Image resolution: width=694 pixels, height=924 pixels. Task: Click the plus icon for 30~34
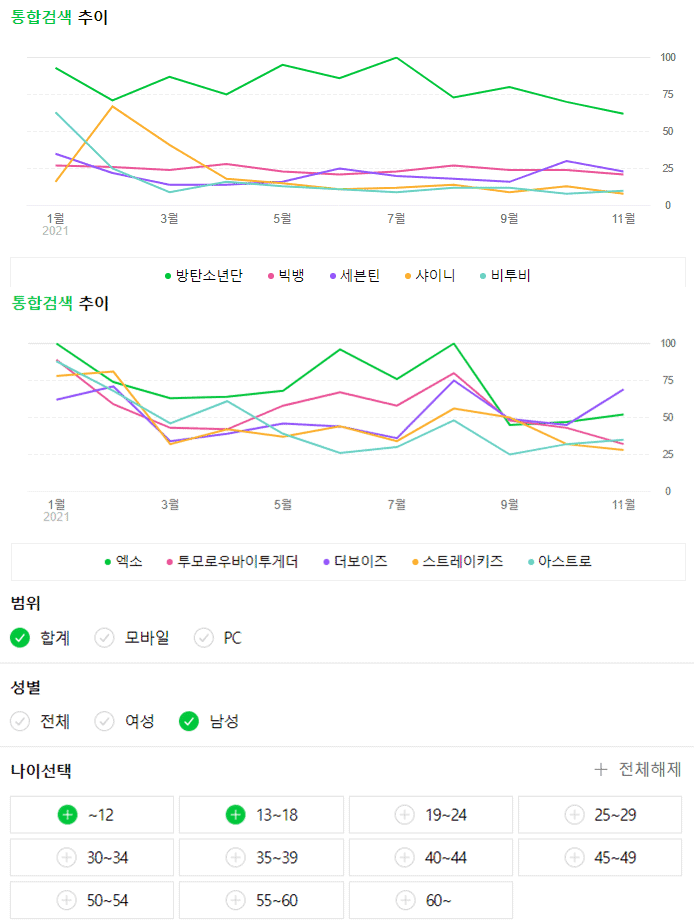pos(66,857)
